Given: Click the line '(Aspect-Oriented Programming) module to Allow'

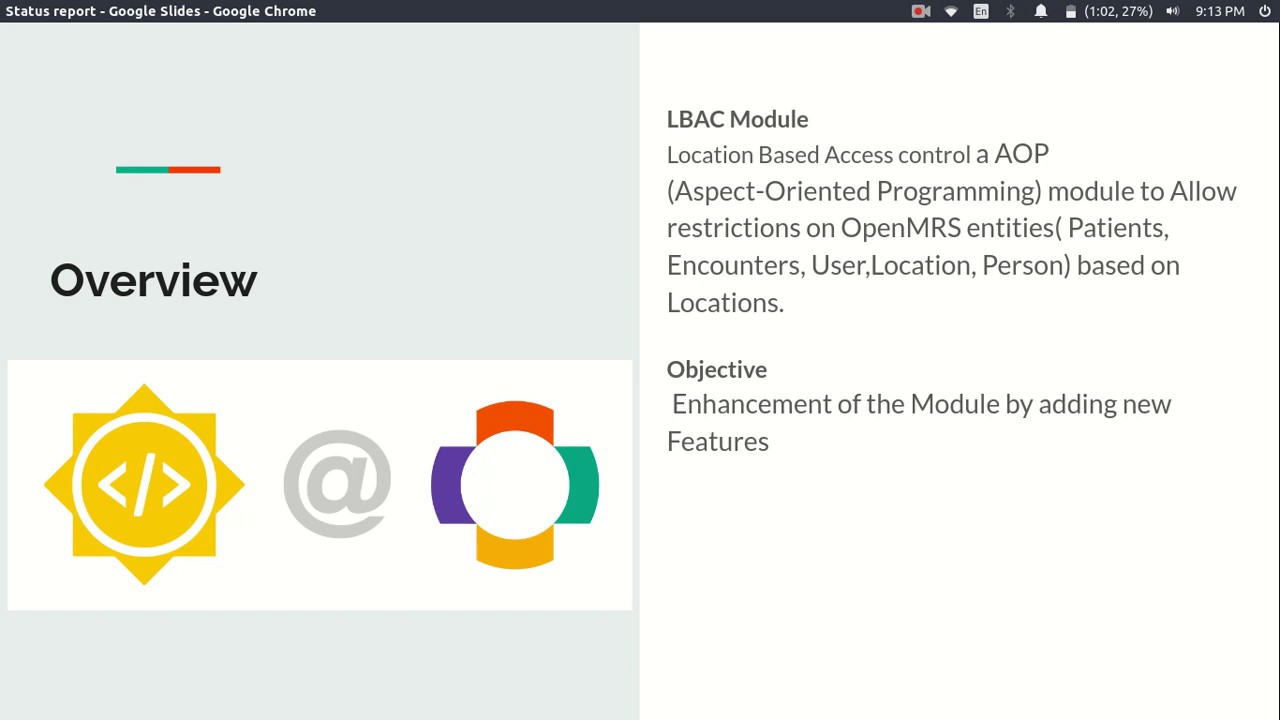Looking at the screenshot, I should point(952,191).
